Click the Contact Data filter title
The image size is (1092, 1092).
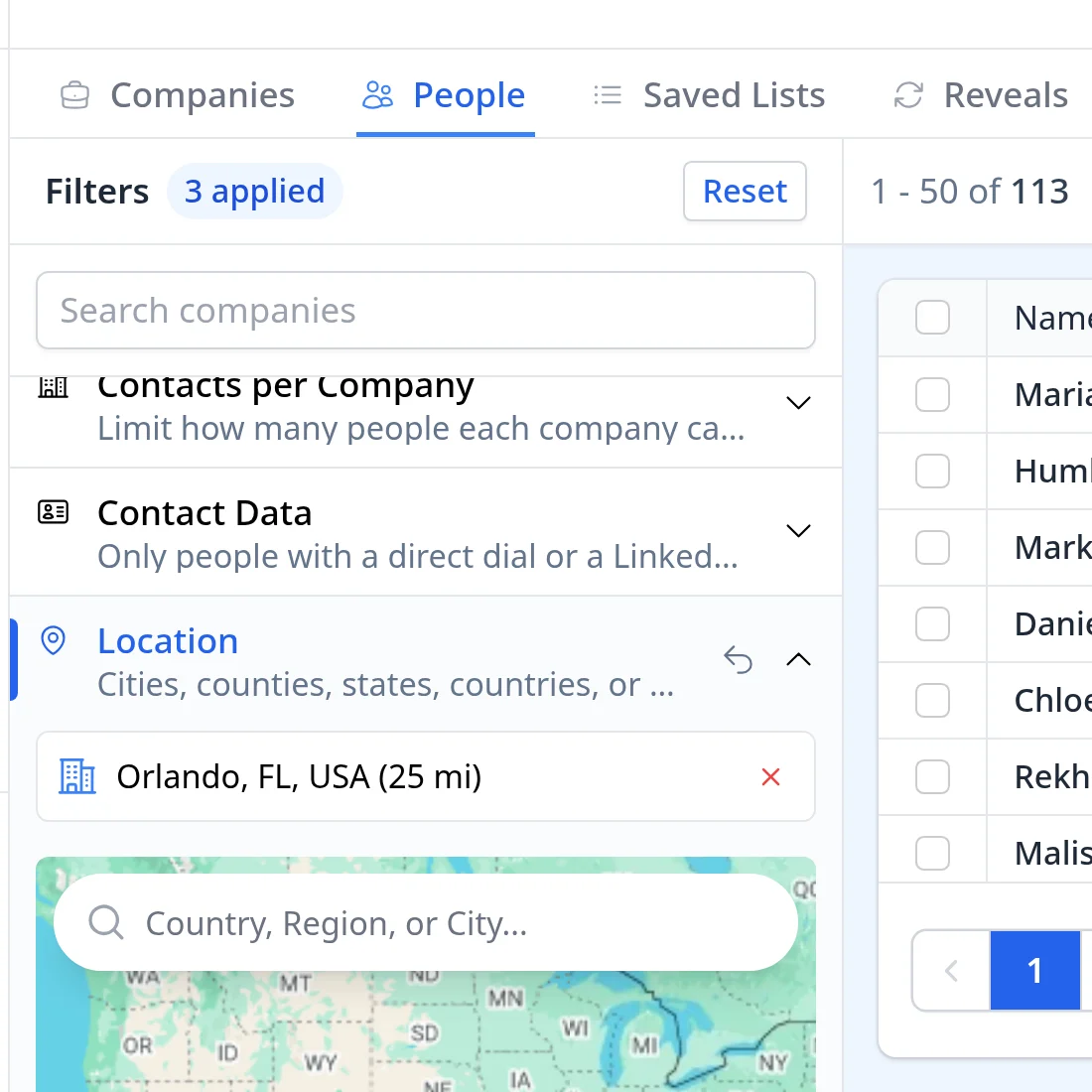point(205,513)
